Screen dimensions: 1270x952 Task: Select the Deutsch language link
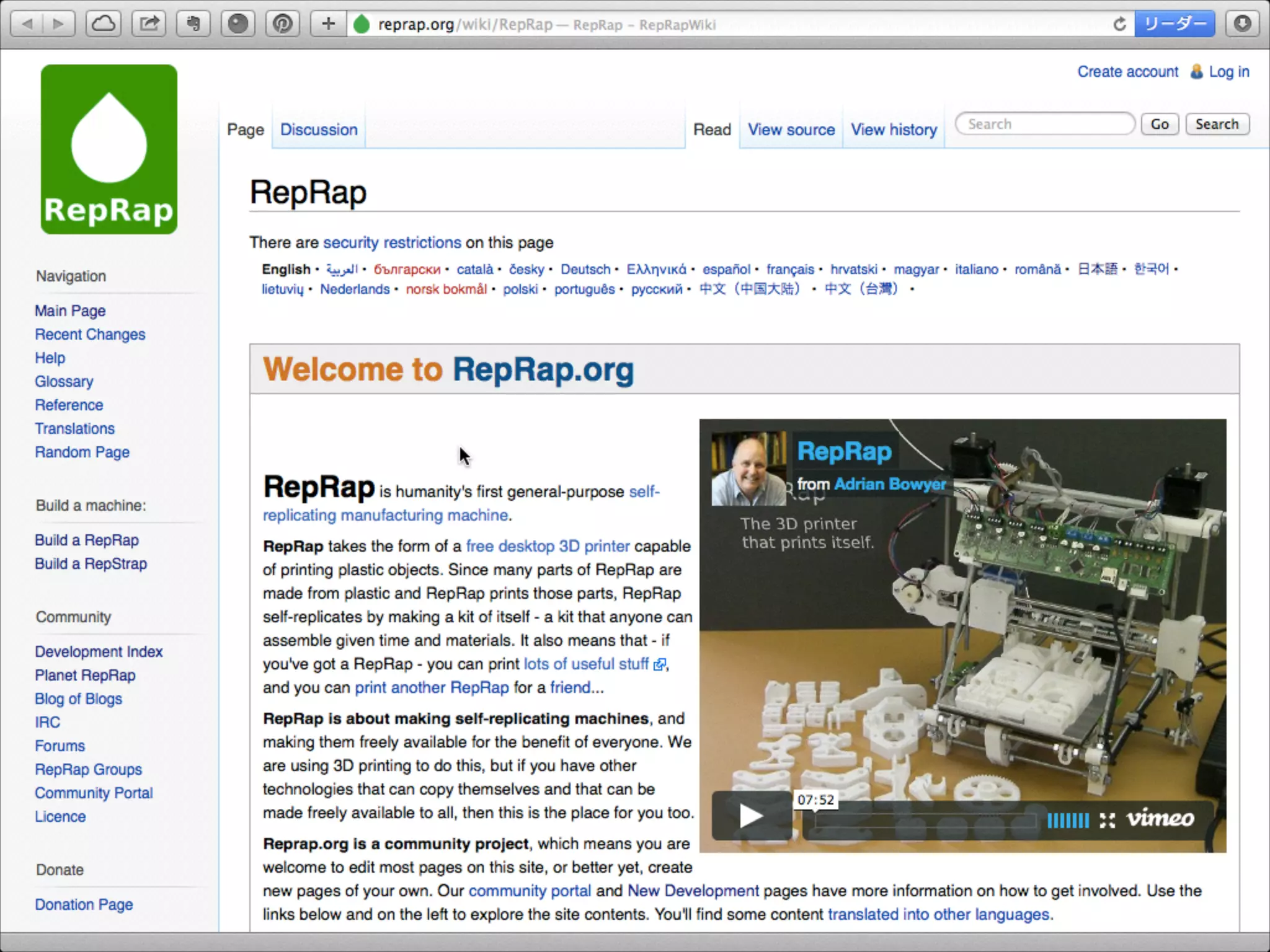[x=585, y=269]
